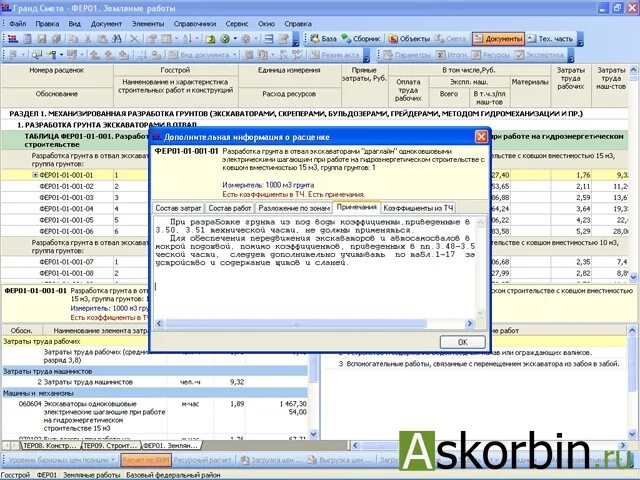Open the Вид документа dropdown
The height and width of the screenshot is (480, 640).
pos(203,55)
